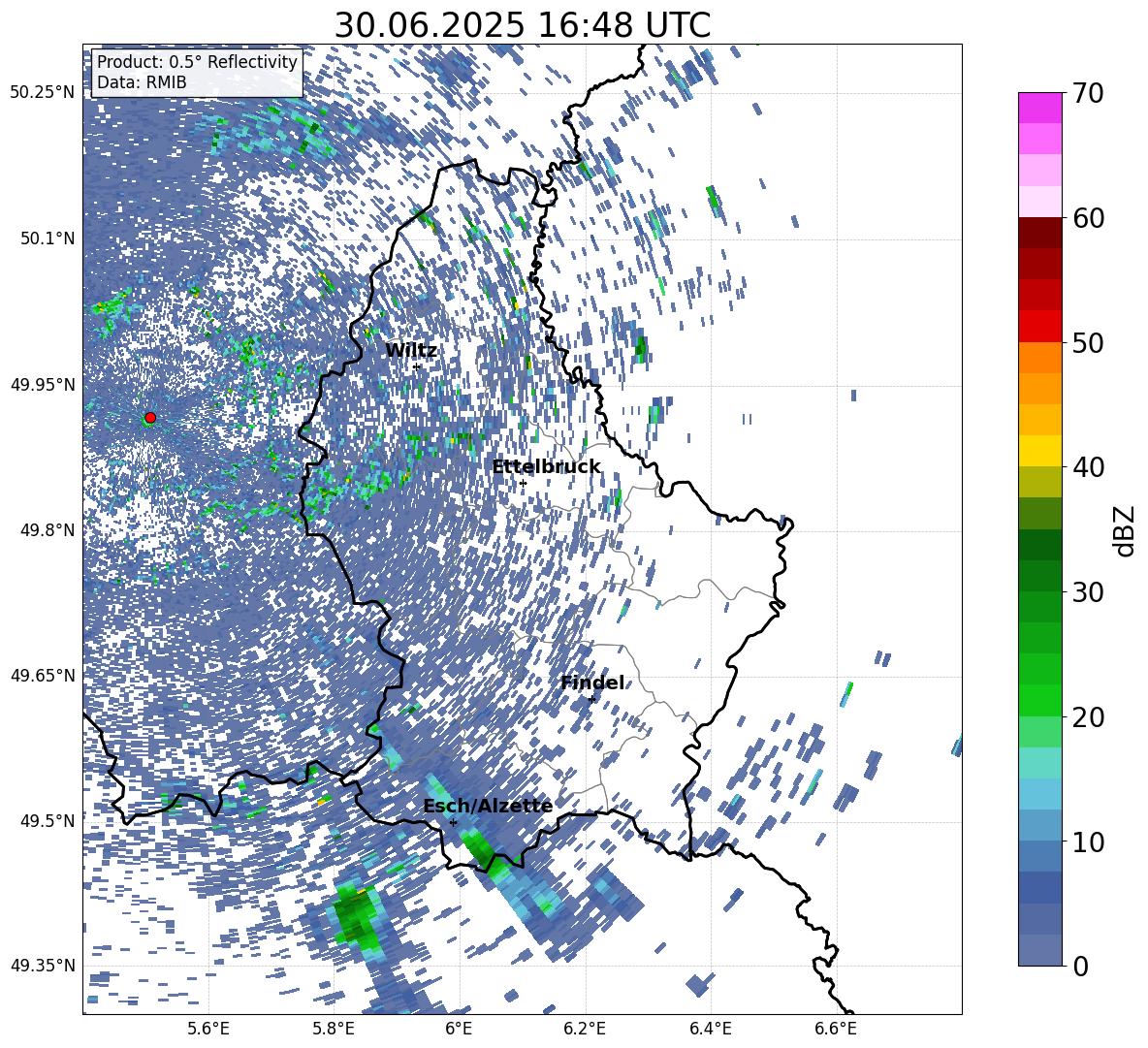Click the dark red colorbar swatch below 60

pos(1039,234)
